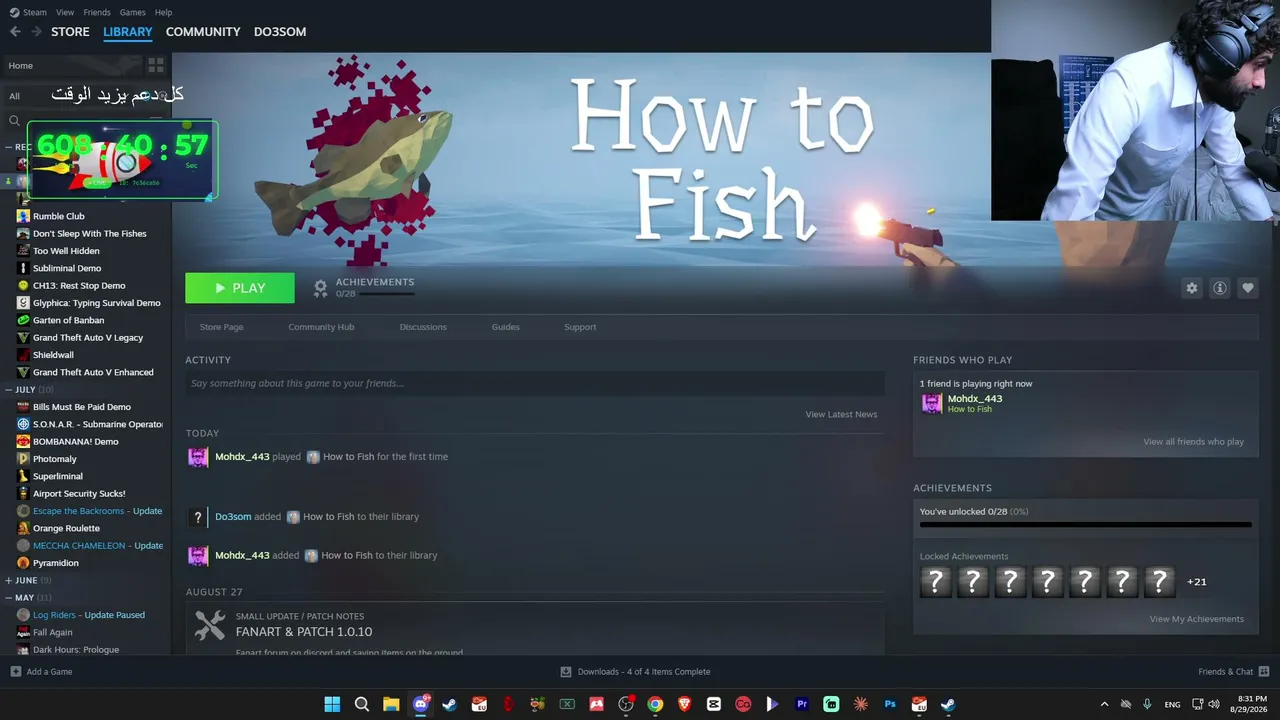
Task: Open the Community Hub tab
Action: [x=321, y=327]
